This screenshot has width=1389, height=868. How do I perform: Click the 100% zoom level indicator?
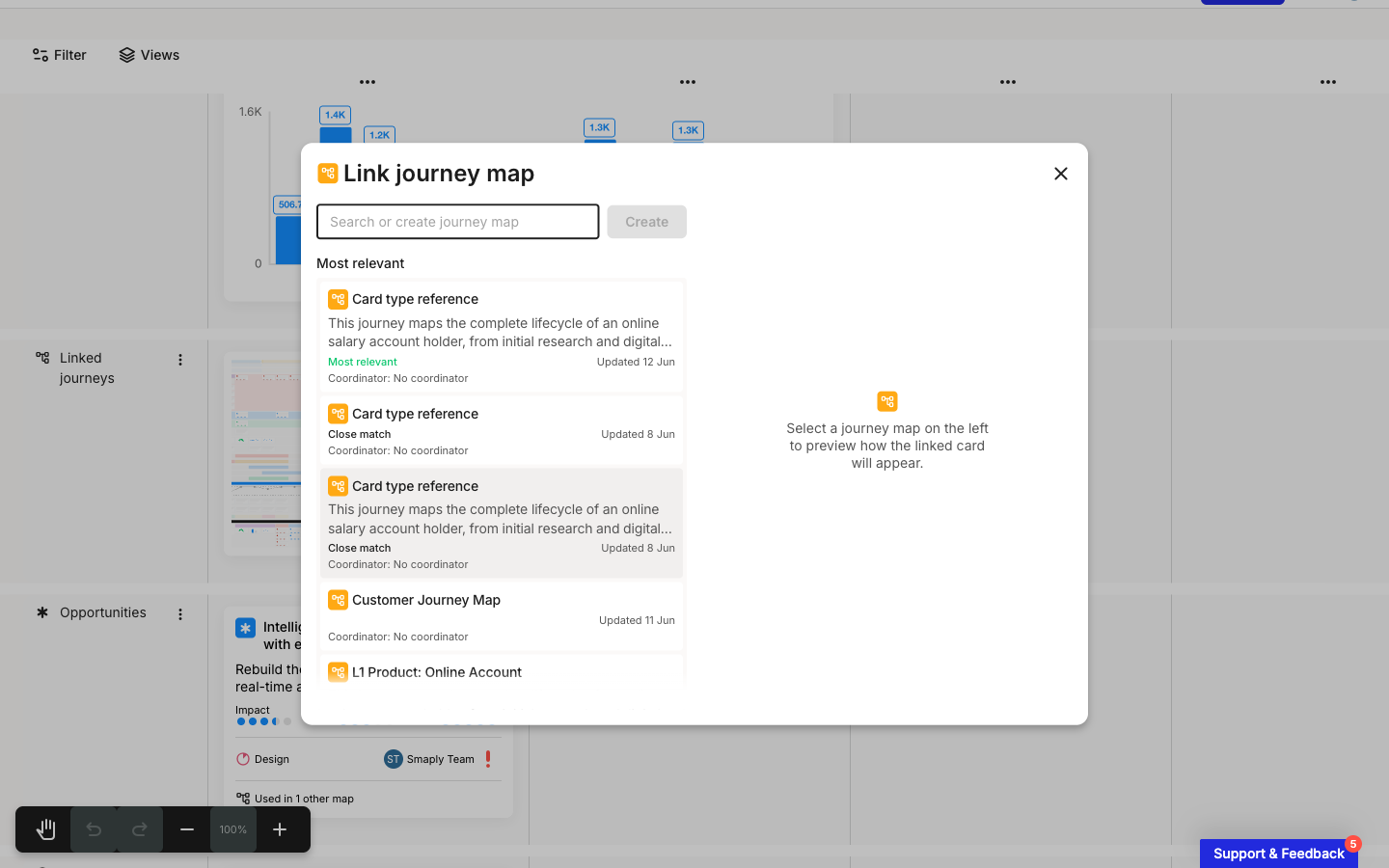click(x=233, y=829)
